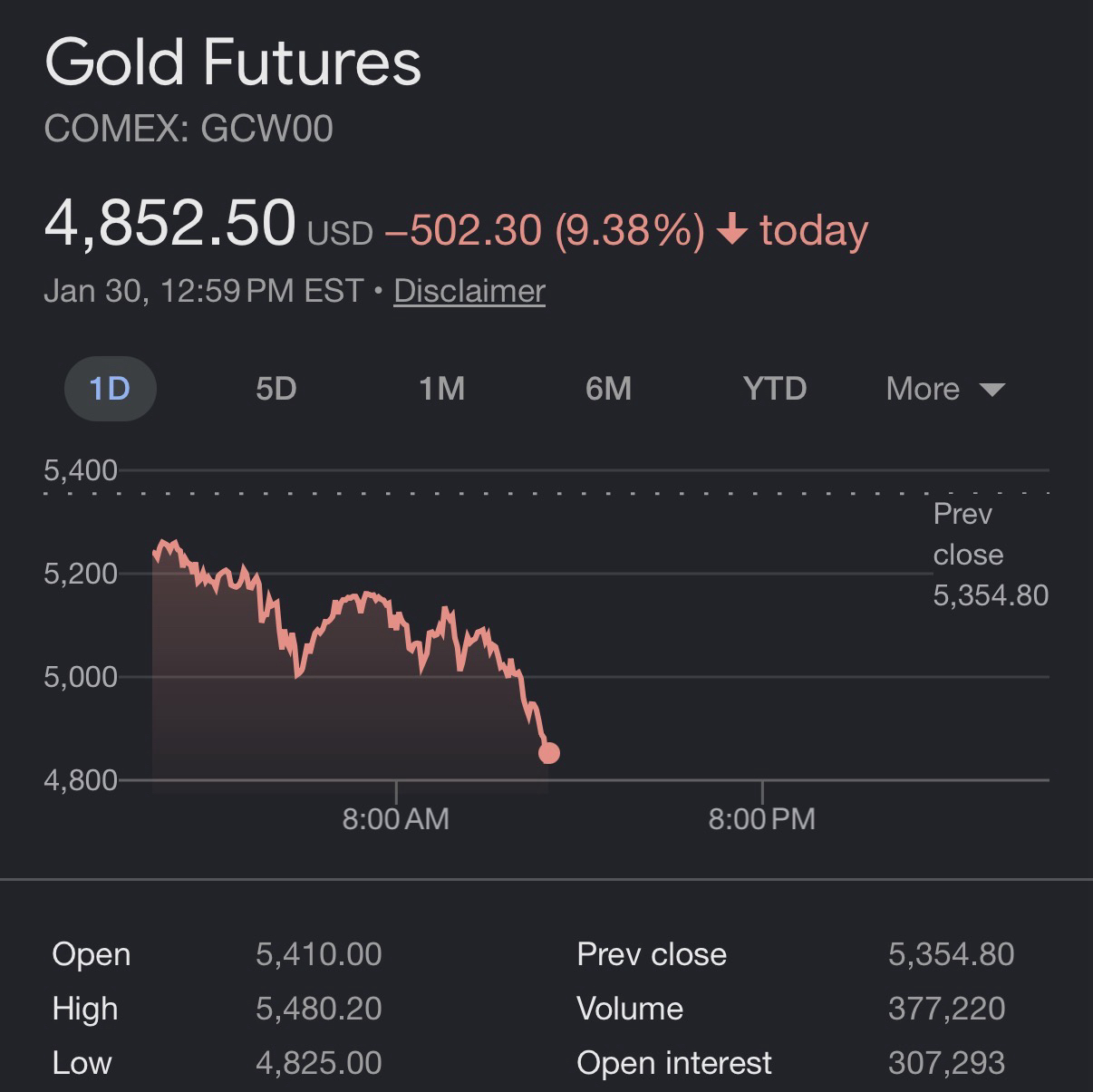
Task: Click the 8:00 PM axis marker
Action: 761,819
